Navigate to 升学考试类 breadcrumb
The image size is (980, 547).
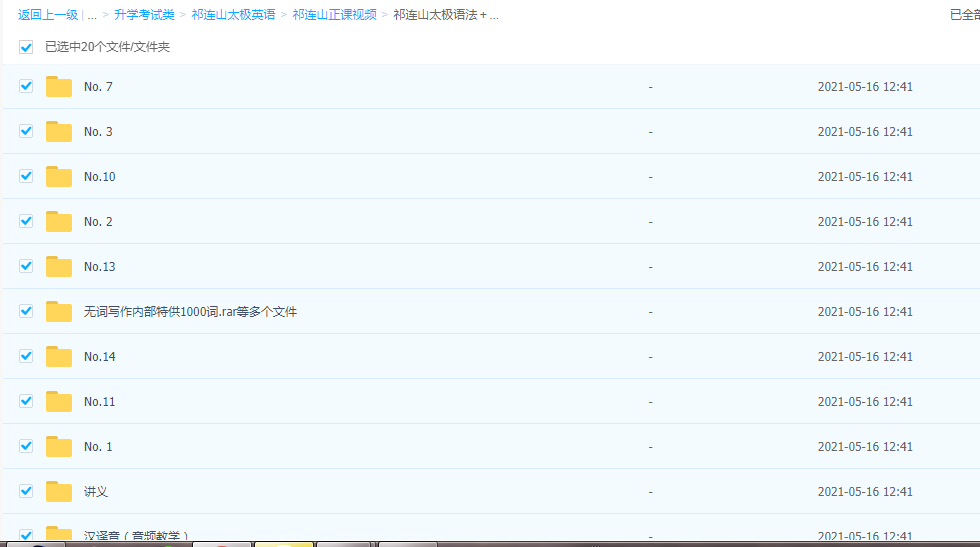pyautogui.click(x=144, y=15)
